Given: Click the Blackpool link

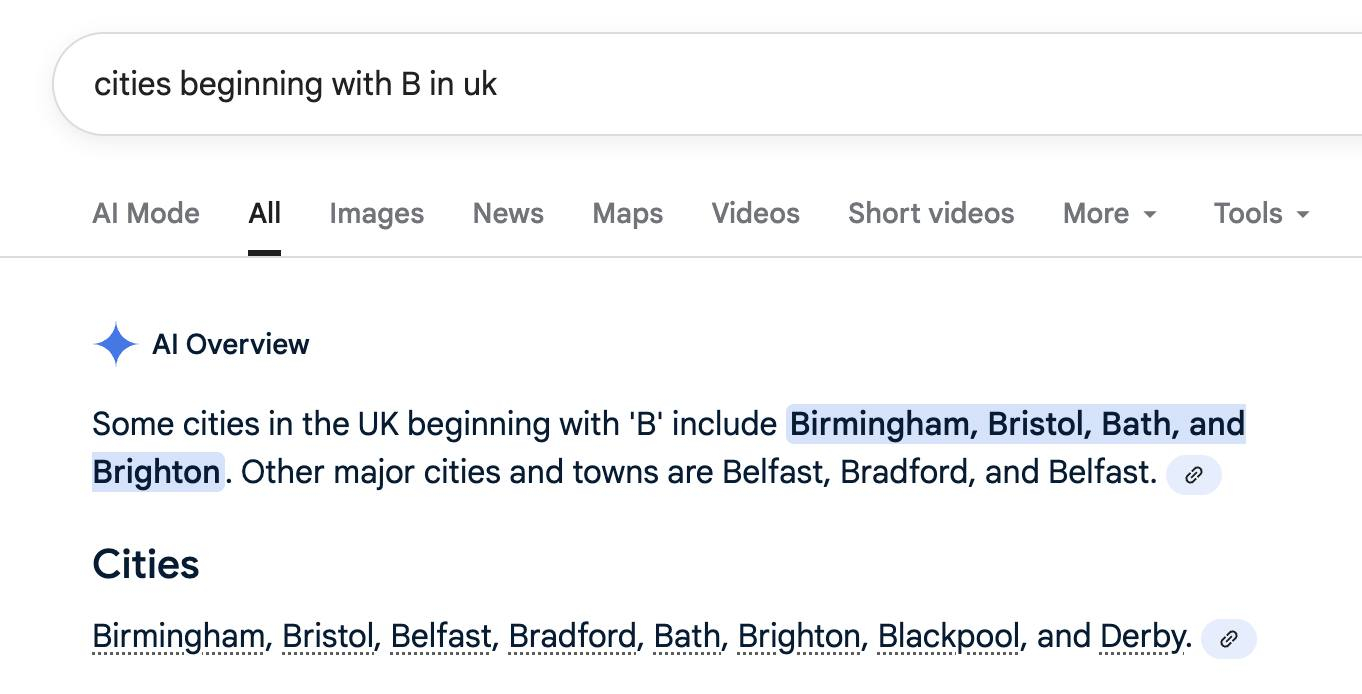Looking at the screenshot, I should pyautogui.click(x=948, y=636).
